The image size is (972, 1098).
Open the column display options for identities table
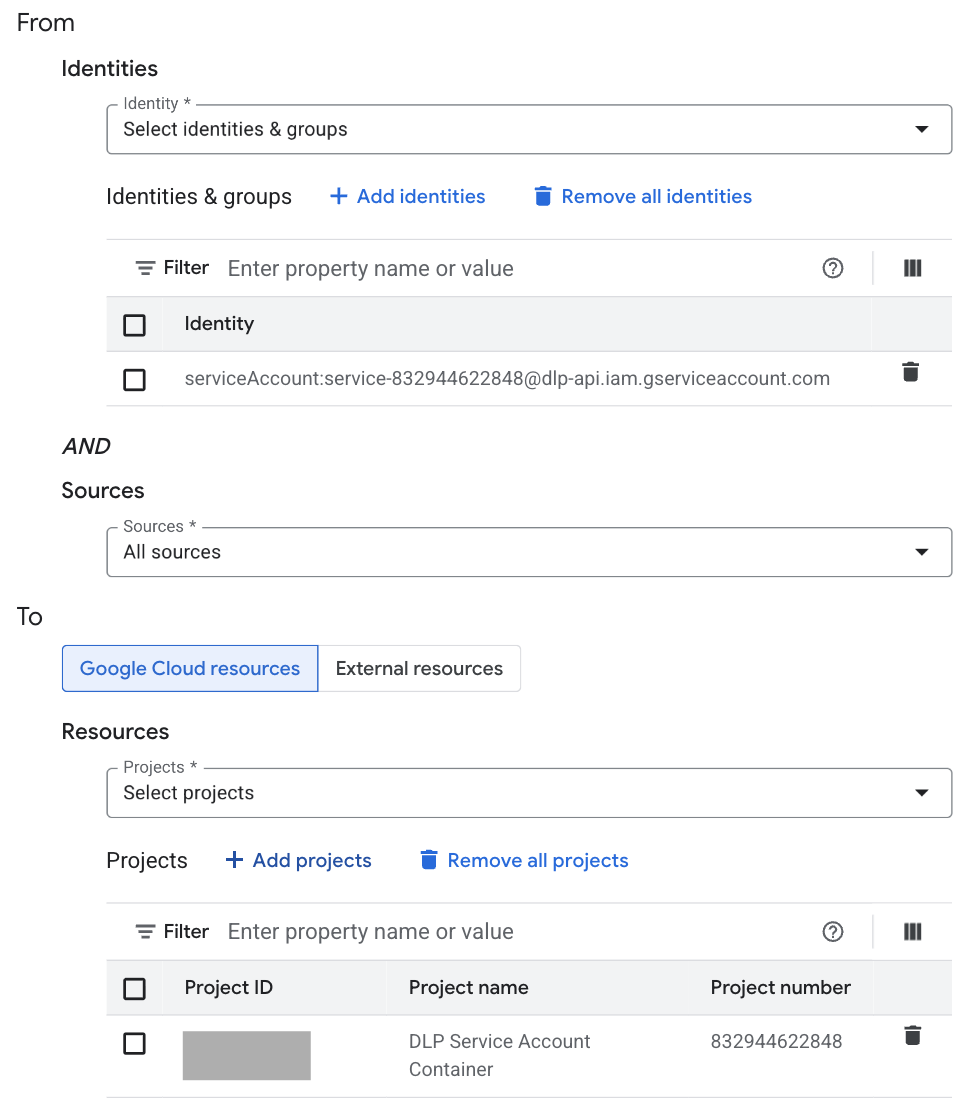coord(911,267)
